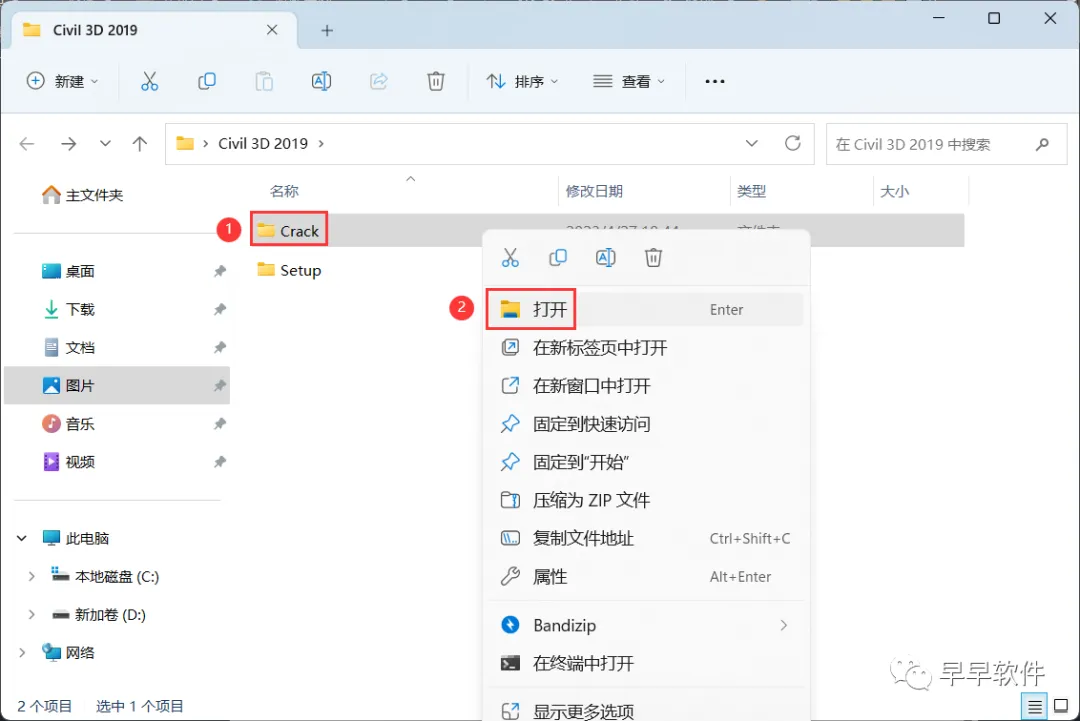Unpin 下载 with its pin icon
Viewport: 1080px width, 721px height.
(x=220, y=309)
